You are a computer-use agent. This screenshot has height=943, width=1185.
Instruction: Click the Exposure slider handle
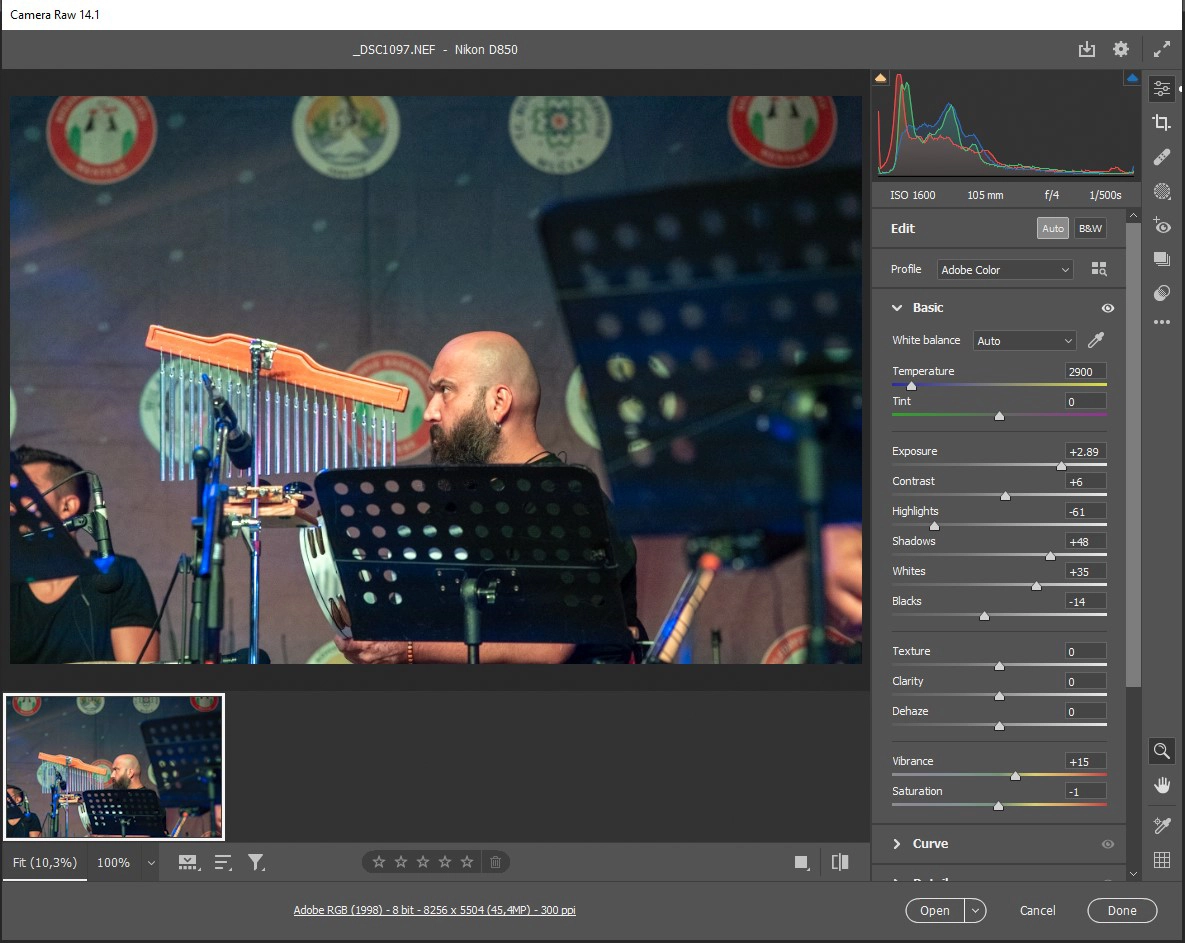[x=1061, y=466]
